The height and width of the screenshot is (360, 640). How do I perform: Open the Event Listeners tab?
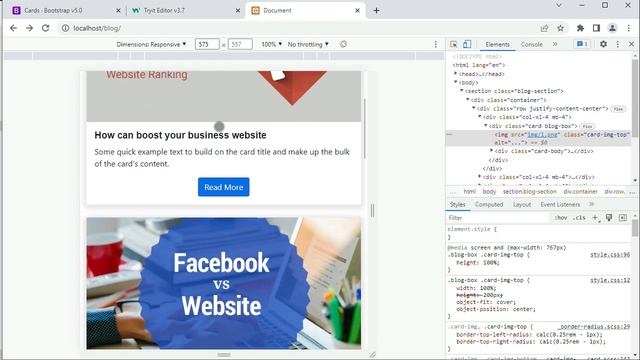(x=560, y=204)
